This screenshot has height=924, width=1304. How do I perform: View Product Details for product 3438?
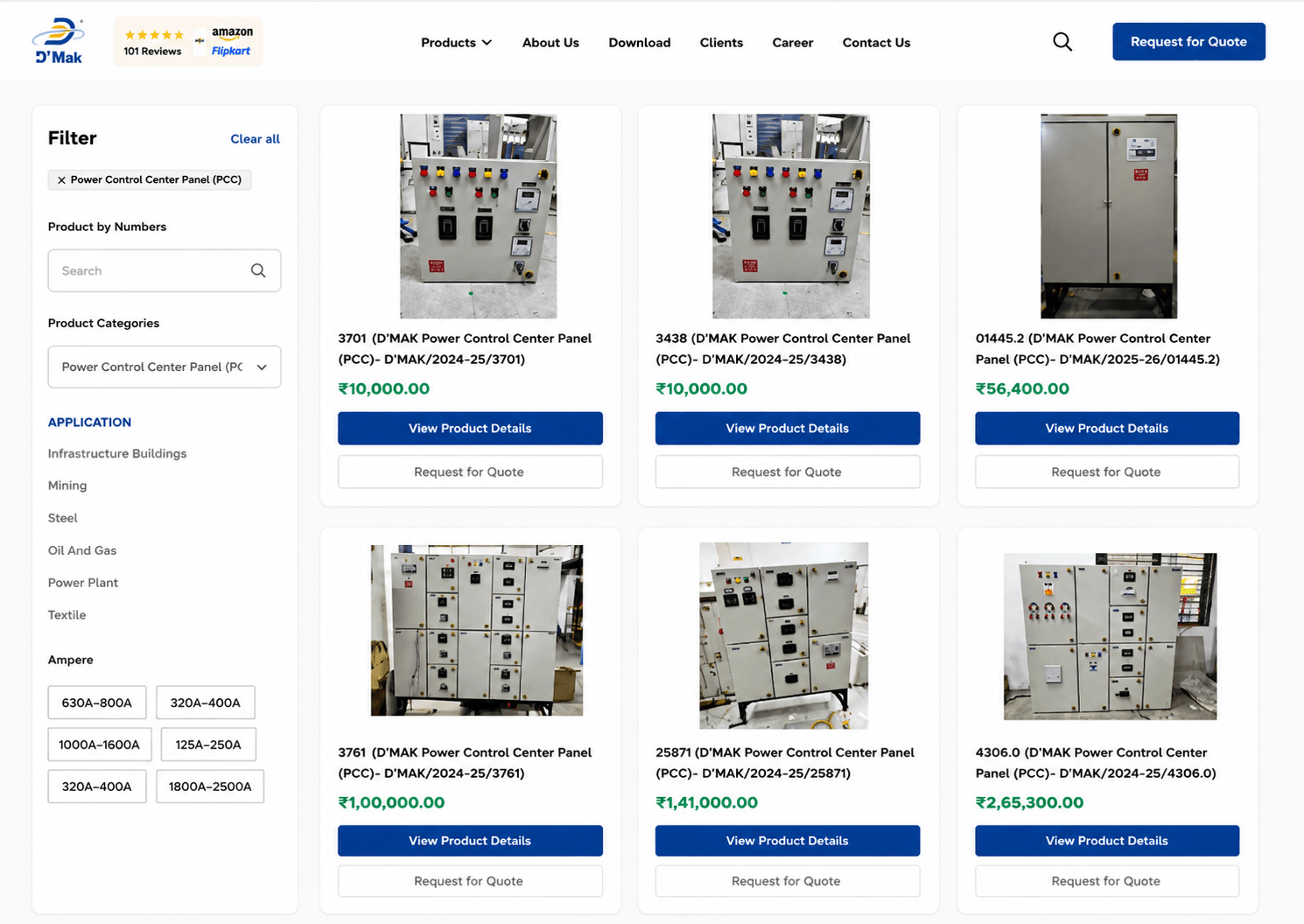pyautogui.click(x=788, y=428)
